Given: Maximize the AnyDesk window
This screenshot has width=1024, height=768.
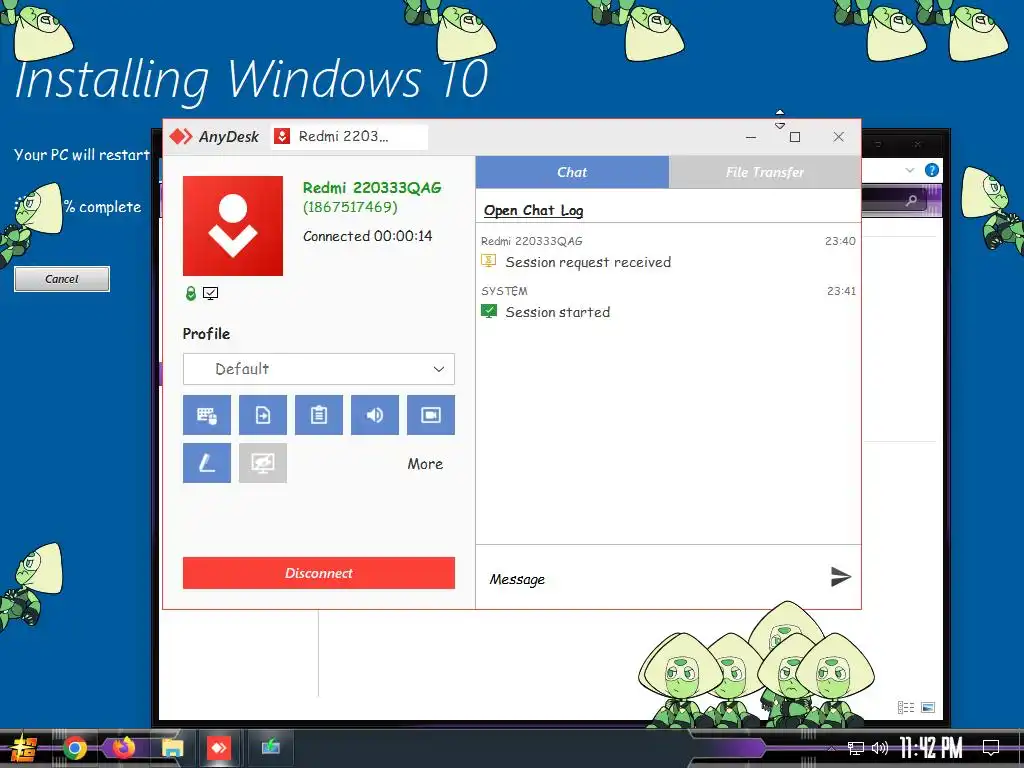Looking at the screenshot, I should (795, 136).
